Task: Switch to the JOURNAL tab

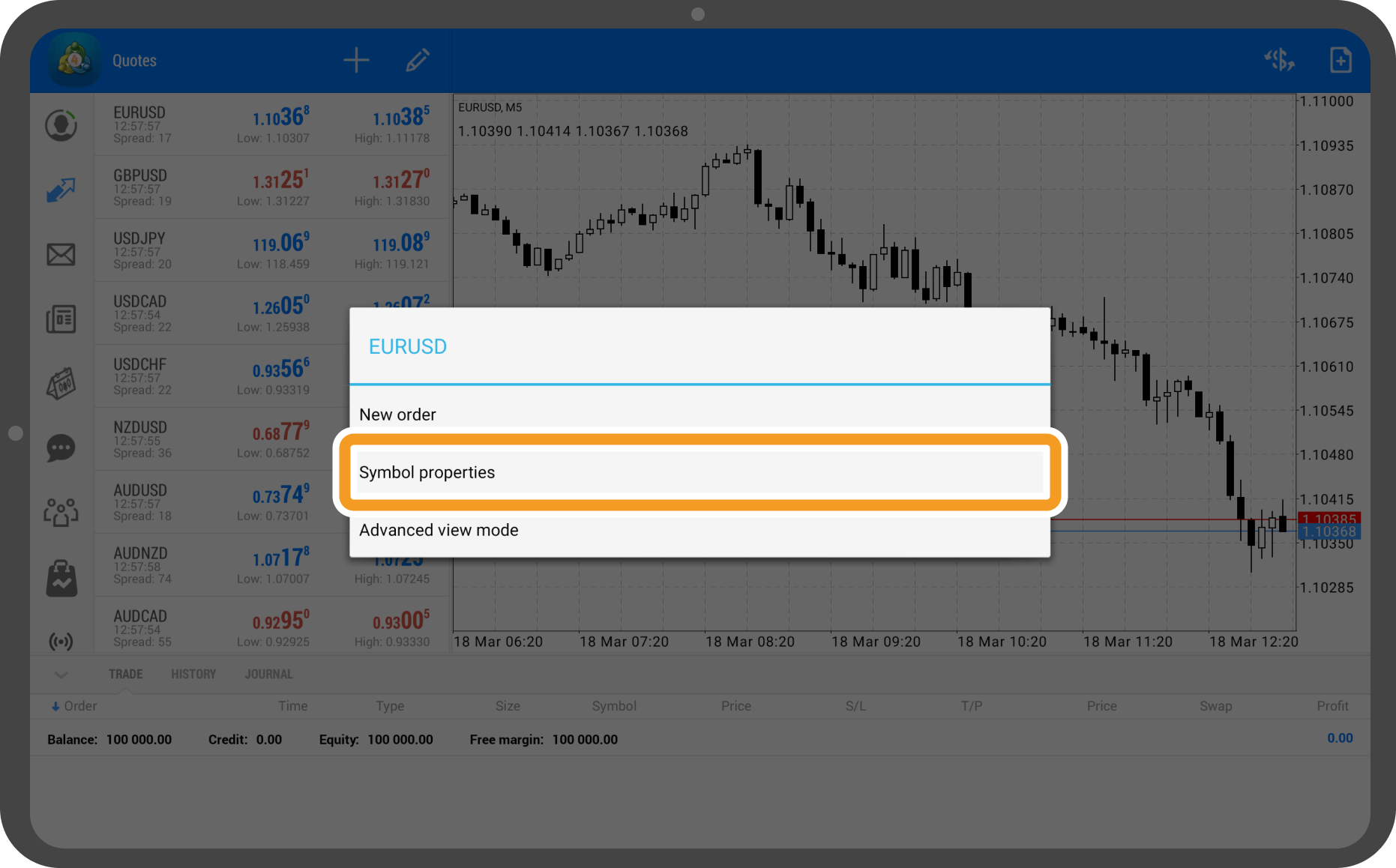Action: click(x=268, y=674)
